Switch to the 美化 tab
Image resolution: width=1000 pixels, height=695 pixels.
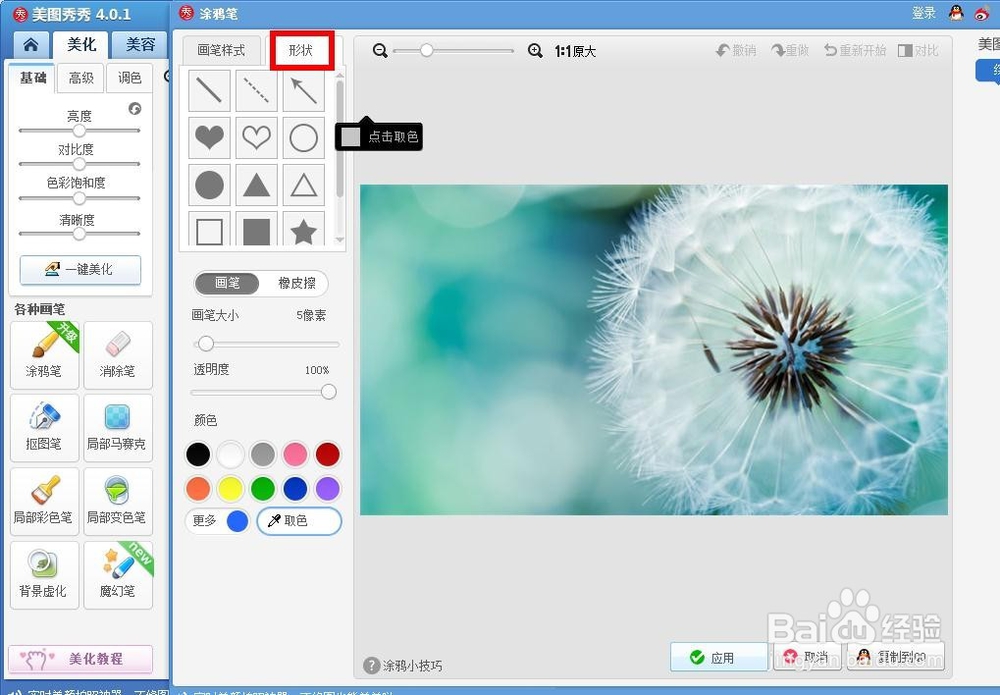[x=82, y=45]
